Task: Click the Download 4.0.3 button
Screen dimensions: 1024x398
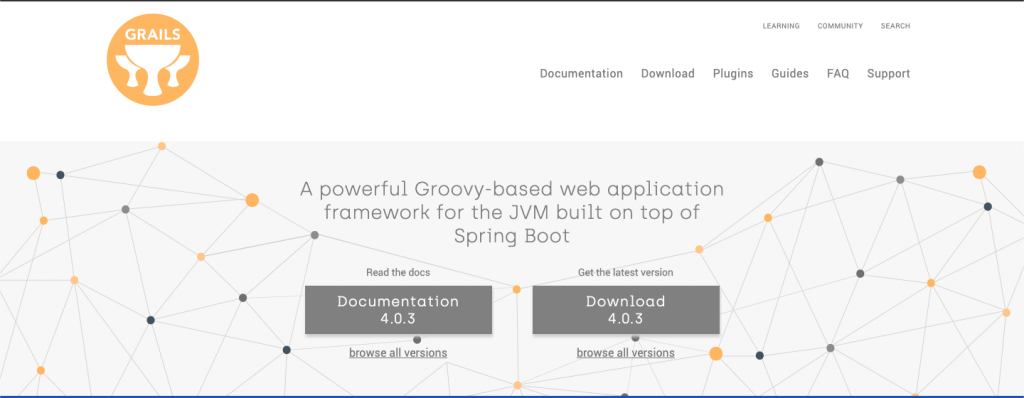Action: (626, 310)
